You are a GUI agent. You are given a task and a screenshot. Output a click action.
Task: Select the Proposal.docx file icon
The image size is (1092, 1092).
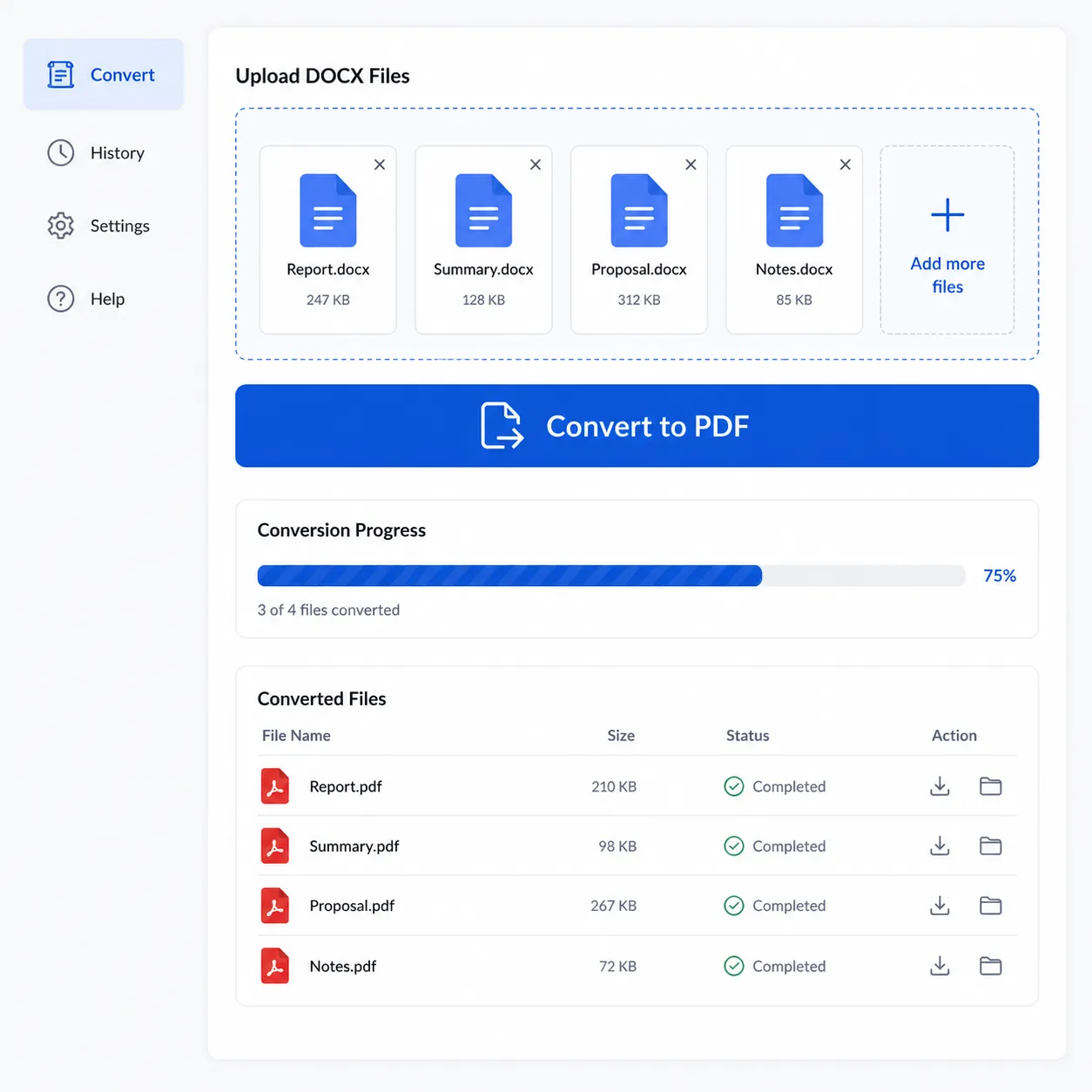[x=639, y=211]
